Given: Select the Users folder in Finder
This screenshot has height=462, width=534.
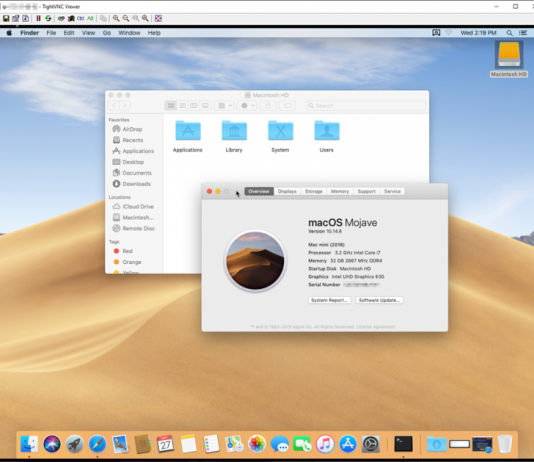Looking at the screenshot, I should [x=327, y=137].
